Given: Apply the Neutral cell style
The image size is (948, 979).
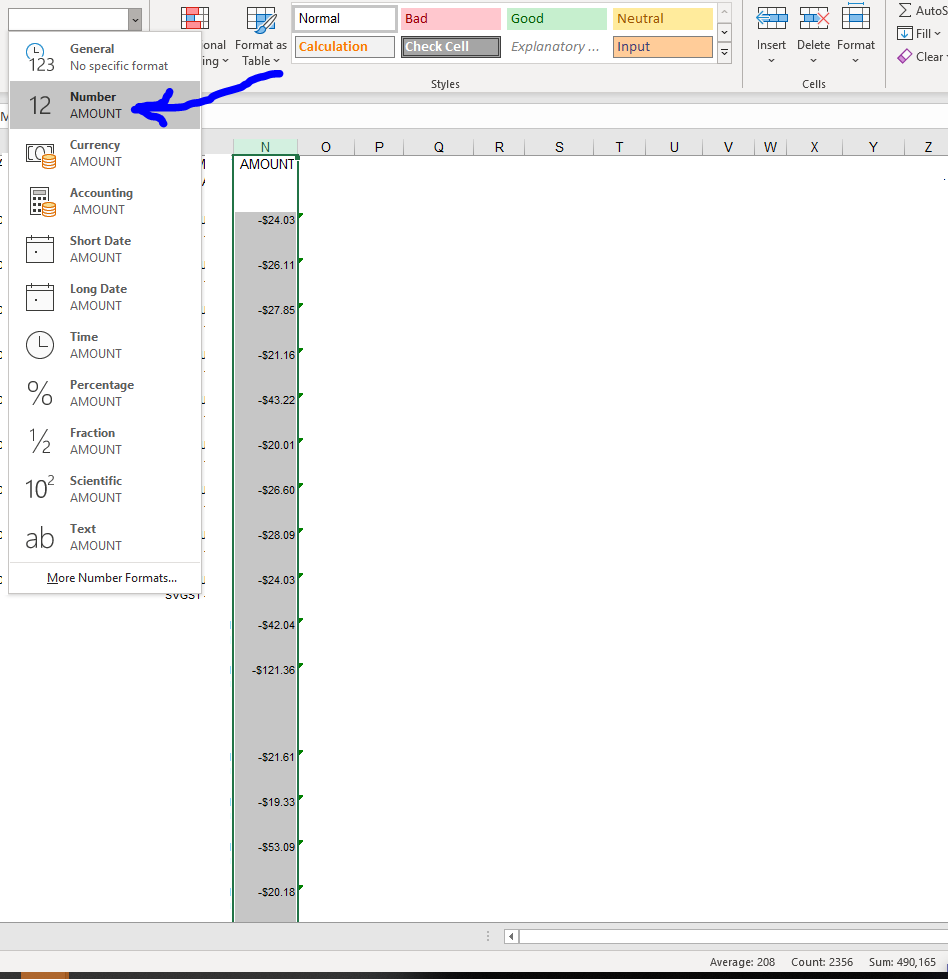Looking at the screenshot, I should click(x=662, y=17).
